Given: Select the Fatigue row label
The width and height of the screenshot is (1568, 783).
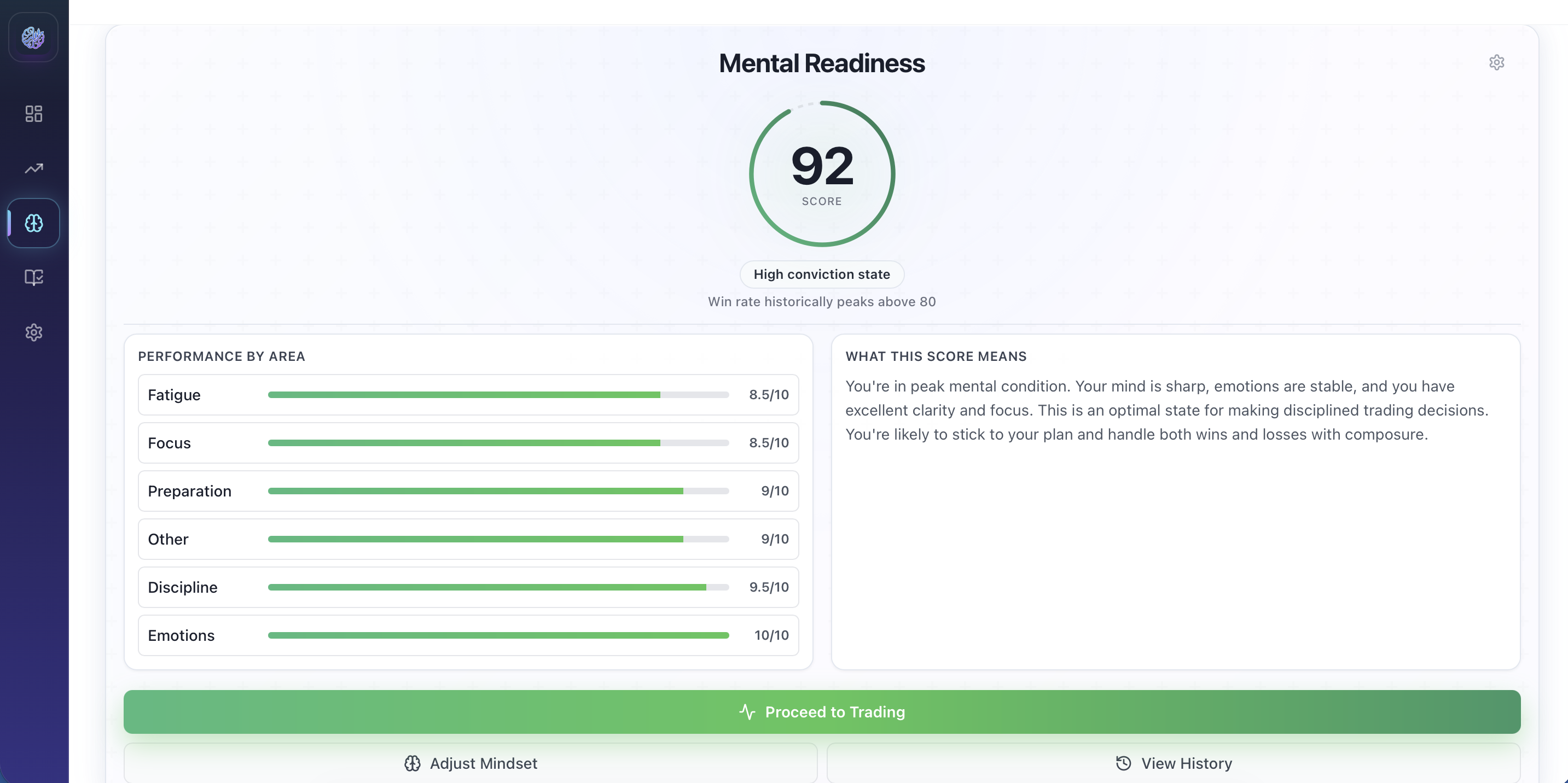Looking at the screenshot, I should (174, 395).
